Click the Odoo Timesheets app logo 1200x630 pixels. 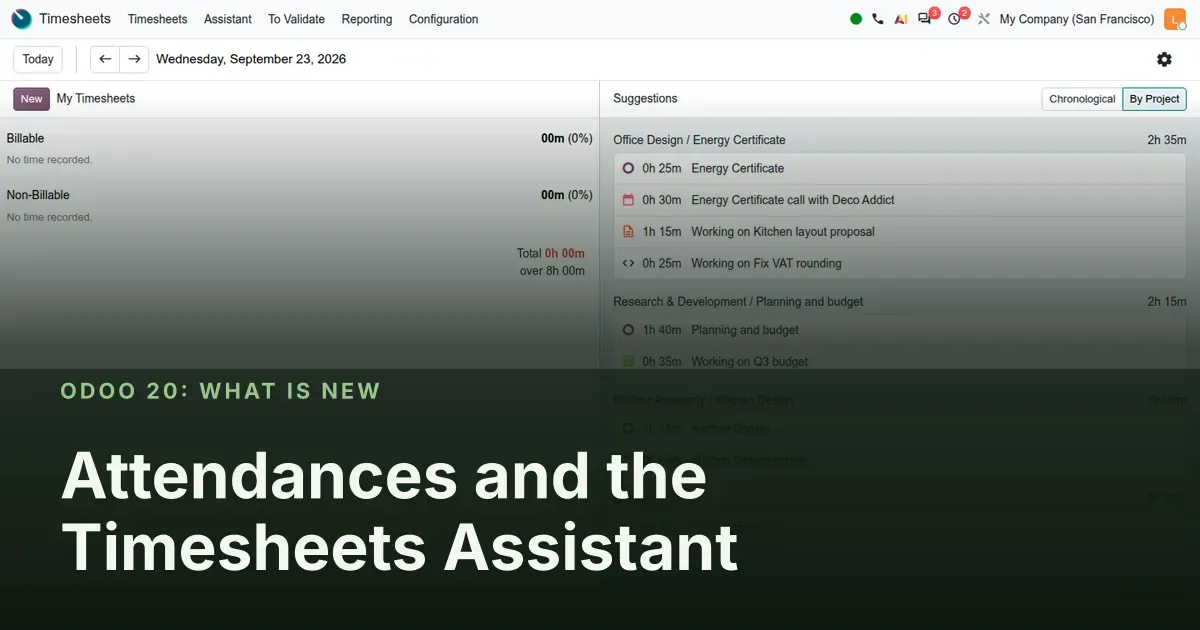pyautogui.click(x=21, y=19)
